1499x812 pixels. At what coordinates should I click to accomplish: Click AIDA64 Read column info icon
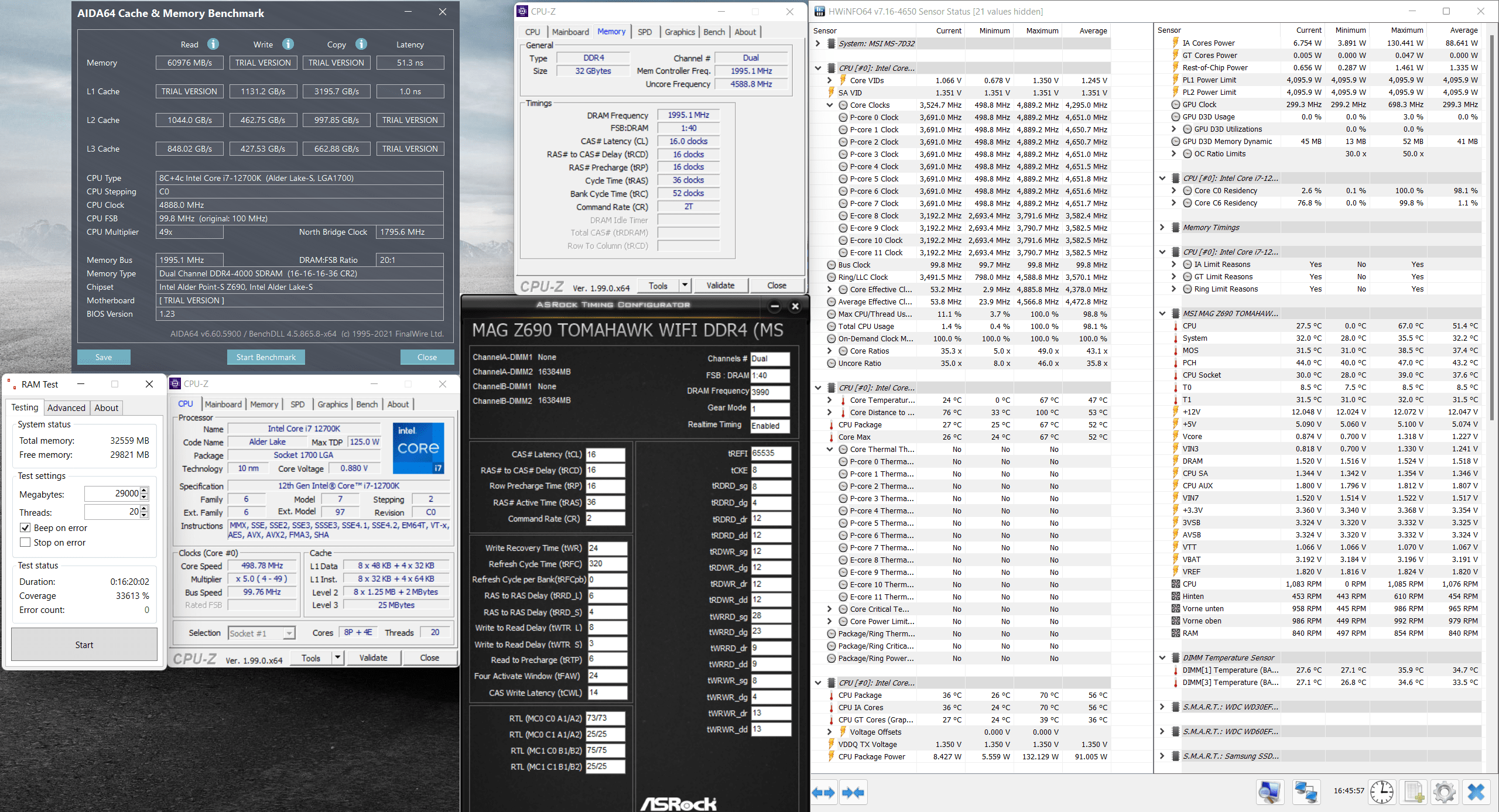pos(213,44)
